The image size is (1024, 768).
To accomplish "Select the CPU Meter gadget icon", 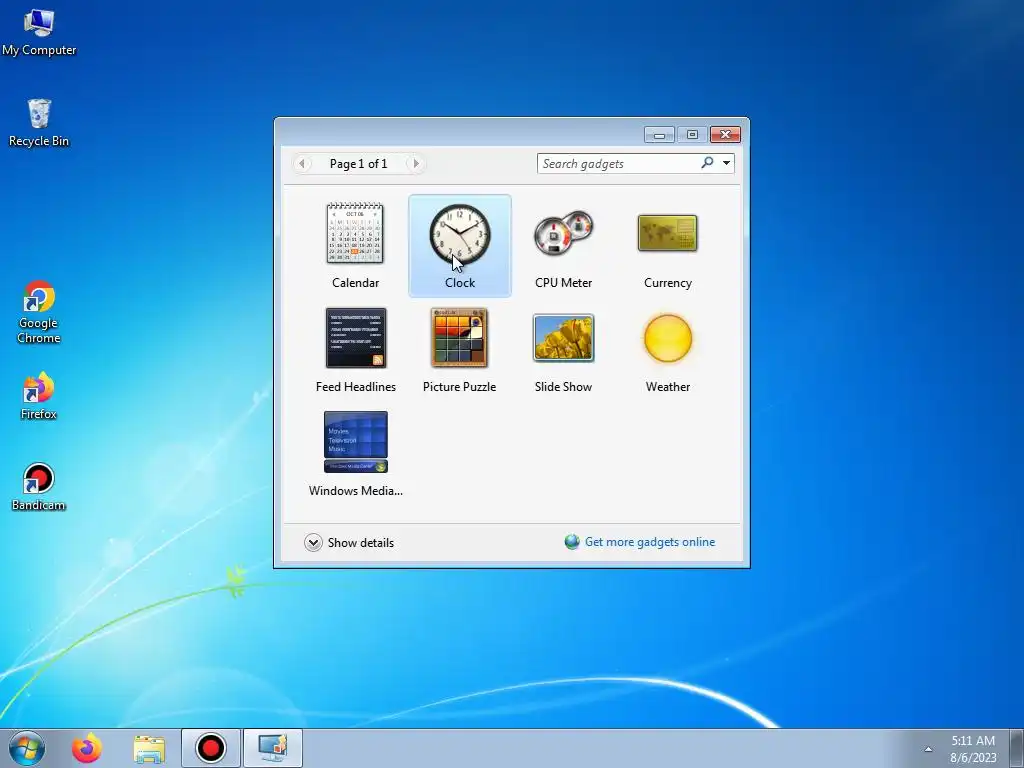I will click(x=563, y=233).
